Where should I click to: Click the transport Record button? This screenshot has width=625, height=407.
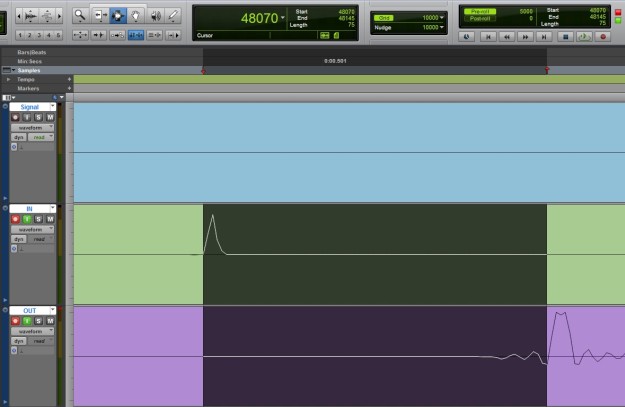(x=603, y=37)
